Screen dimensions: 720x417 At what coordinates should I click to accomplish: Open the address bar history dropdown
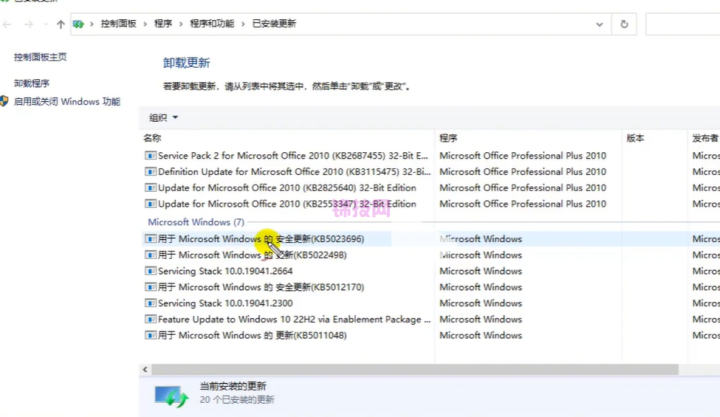(x=599, y=24)
